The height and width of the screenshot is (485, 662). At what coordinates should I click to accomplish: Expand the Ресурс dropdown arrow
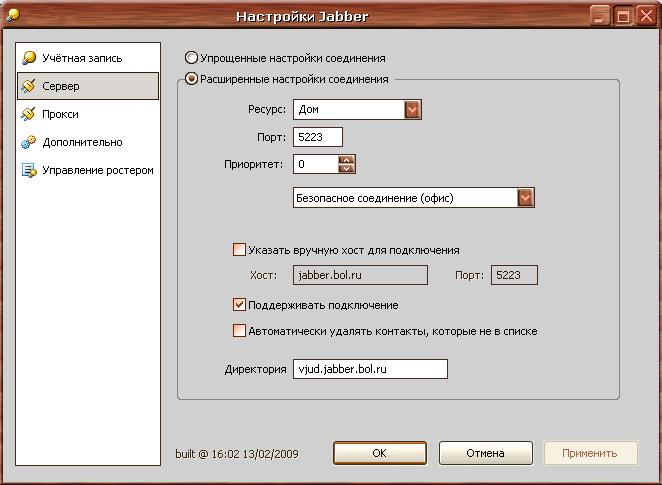tap(412, 110)
